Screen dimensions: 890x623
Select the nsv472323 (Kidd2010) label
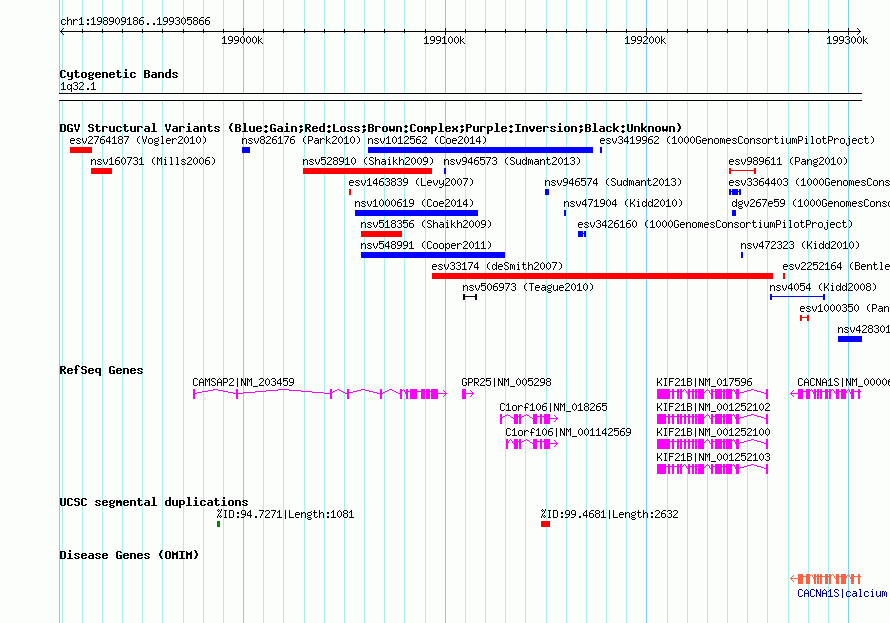800,245
